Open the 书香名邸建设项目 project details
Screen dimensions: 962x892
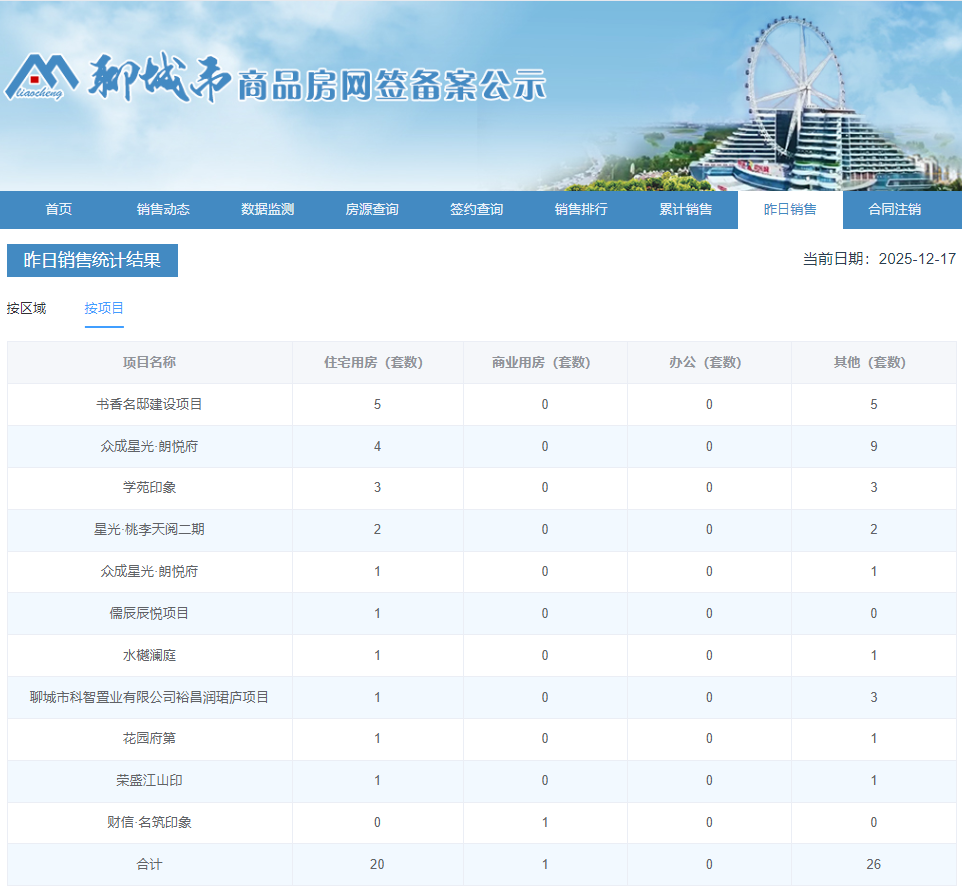pos(148,404)
